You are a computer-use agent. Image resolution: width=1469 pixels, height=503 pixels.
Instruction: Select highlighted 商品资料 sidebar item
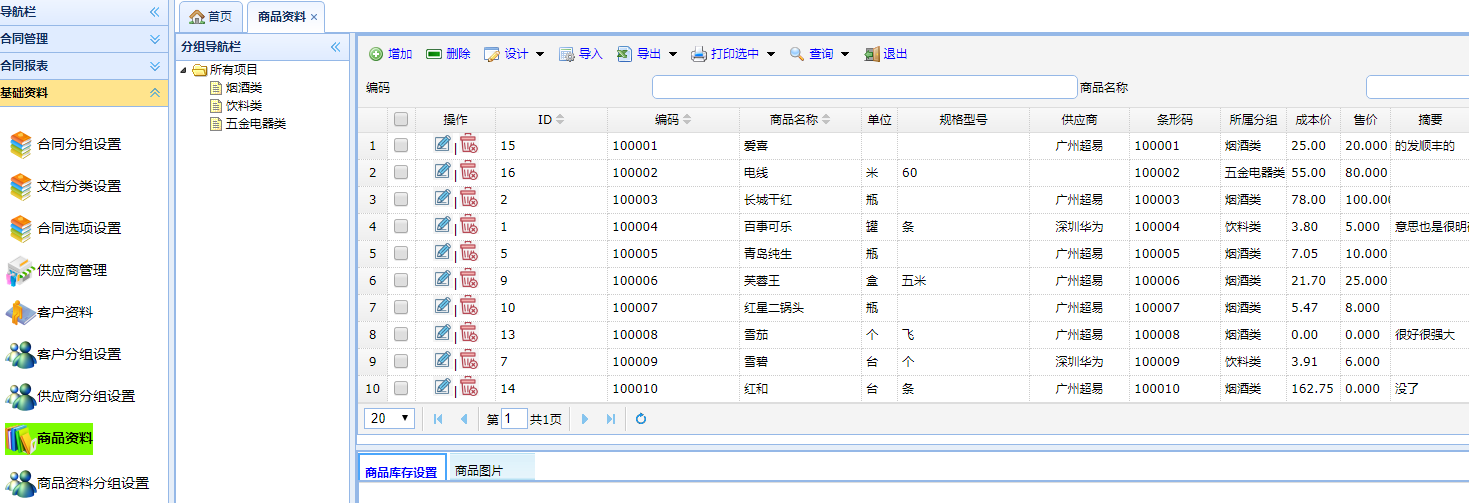click(50, 438)
